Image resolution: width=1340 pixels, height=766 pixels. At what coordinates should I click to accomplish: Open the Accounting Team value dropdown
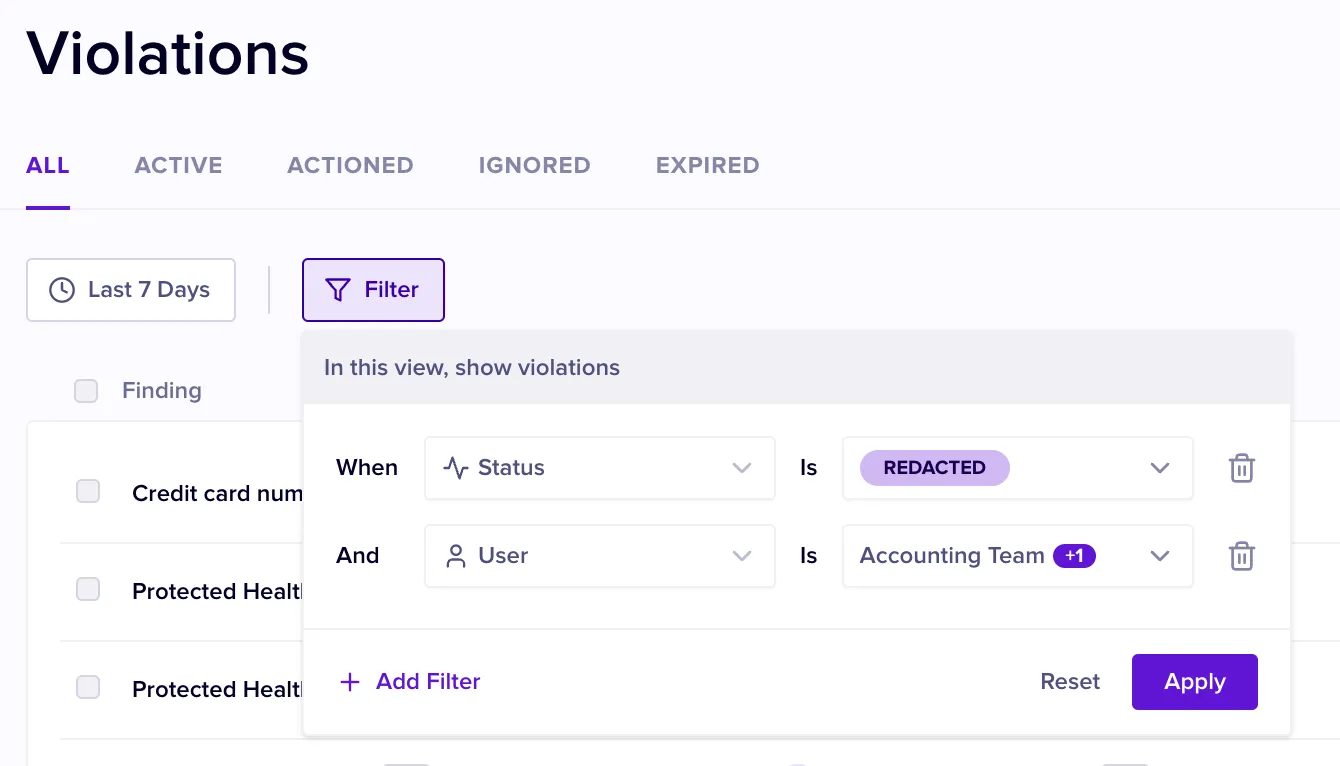pos(1159,556)
